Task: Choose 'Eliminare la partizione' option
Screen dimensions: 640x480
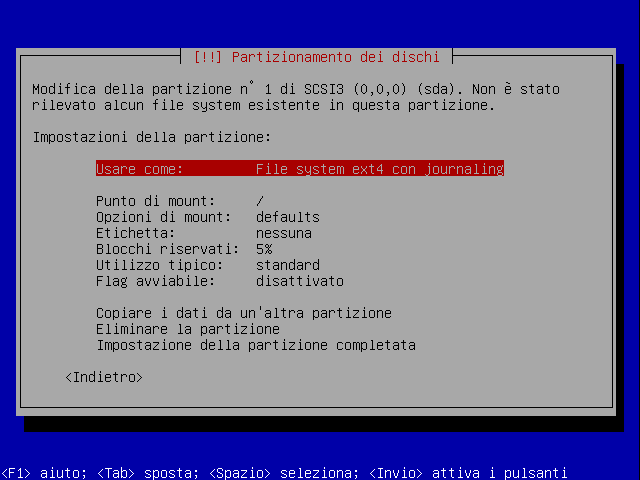Action: [x=188, y=329]
